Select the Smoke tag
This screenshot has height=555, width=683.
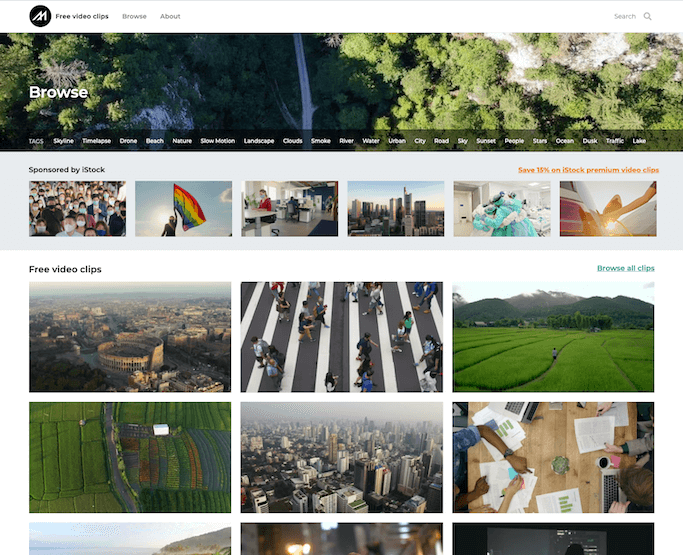321,141
